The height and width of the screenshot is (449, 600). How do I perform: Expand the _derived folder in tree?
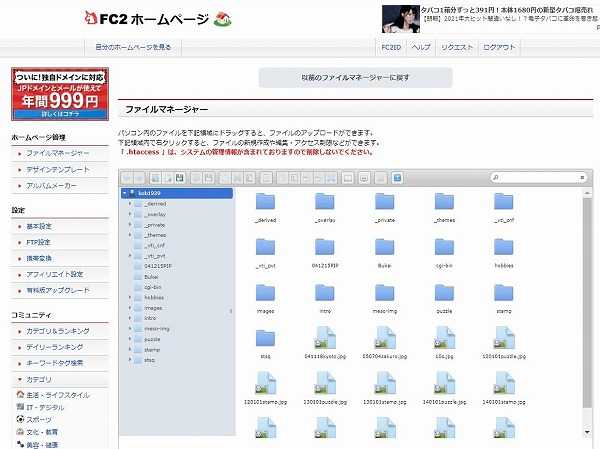click(x=129, y=203)
